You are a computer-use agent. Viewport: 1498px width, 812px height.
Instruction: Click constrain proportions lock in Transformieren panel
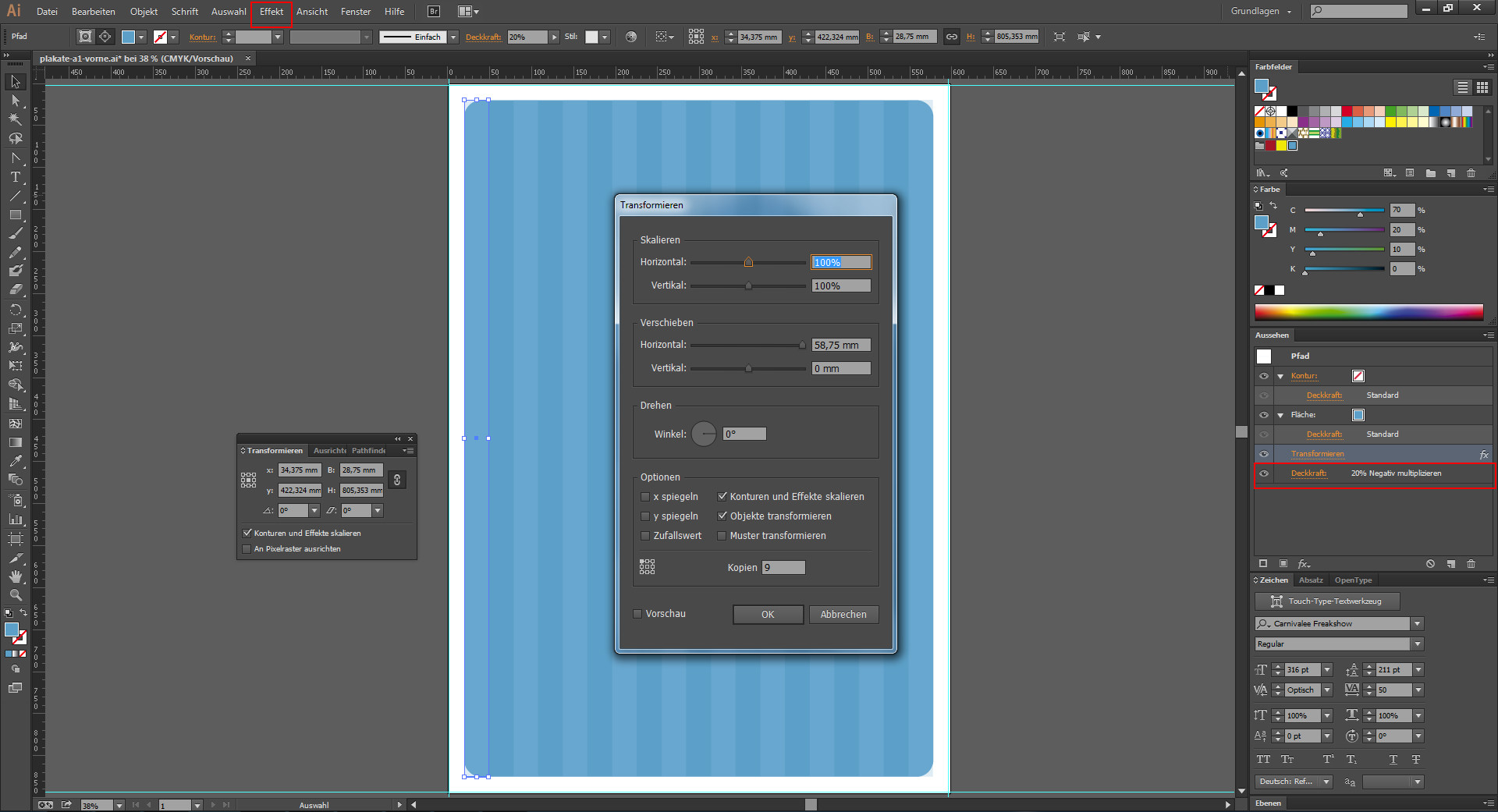[397, 480]
